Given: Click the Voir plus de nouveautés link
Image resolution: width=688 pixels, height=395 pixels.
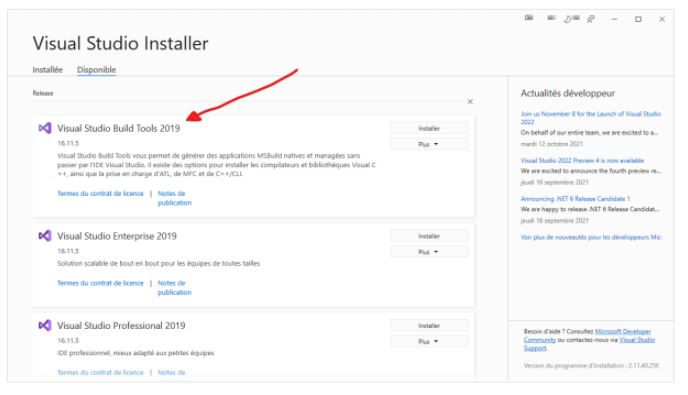Looking at the screenshot, I should (x=591, y=237).
